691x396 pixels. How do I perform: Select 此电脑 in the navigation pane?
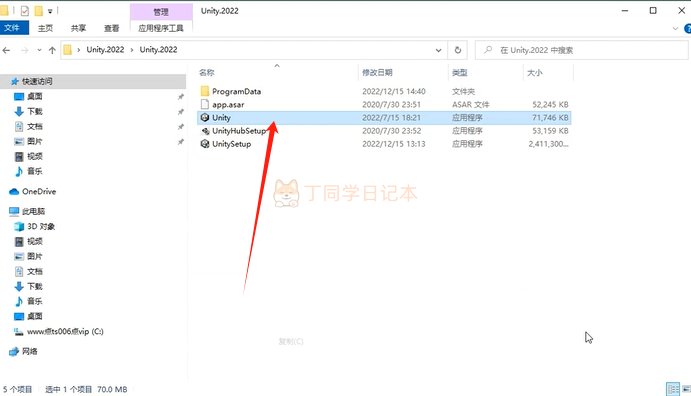pos(33,211)
